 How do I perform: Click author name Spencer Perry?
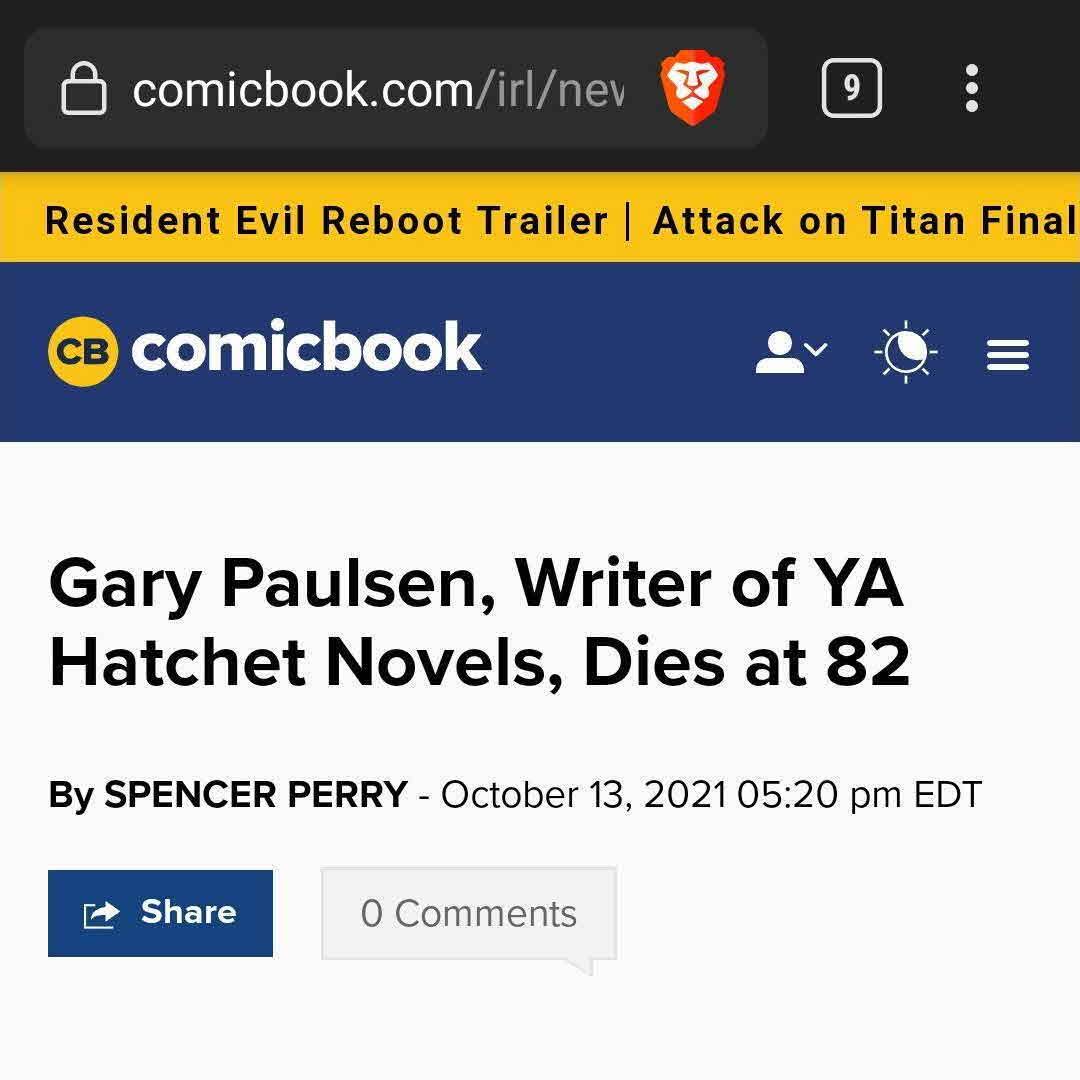(256, 795)
